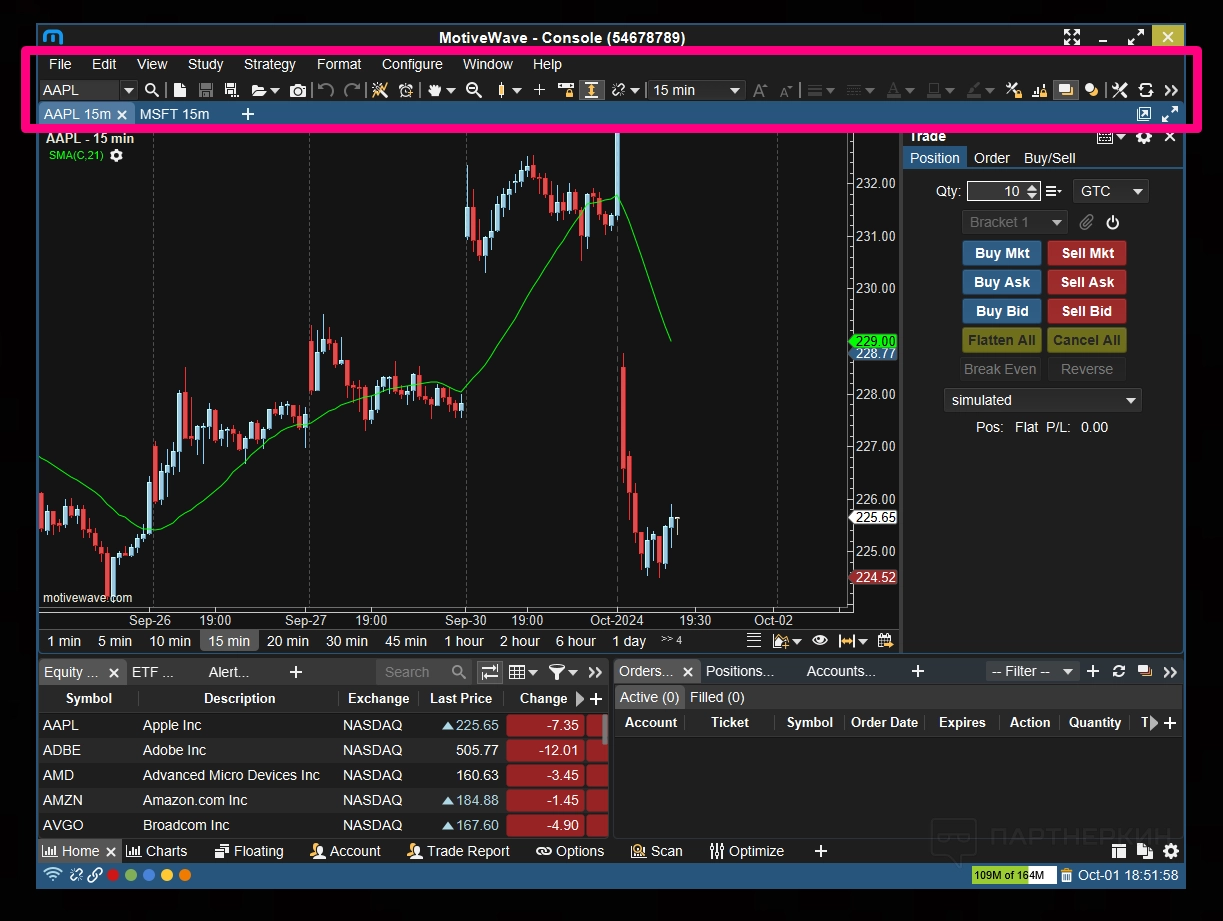Toggle the power icon beside Bracket 1
Screen dimensions: 1223x921
coord(1113,222)
